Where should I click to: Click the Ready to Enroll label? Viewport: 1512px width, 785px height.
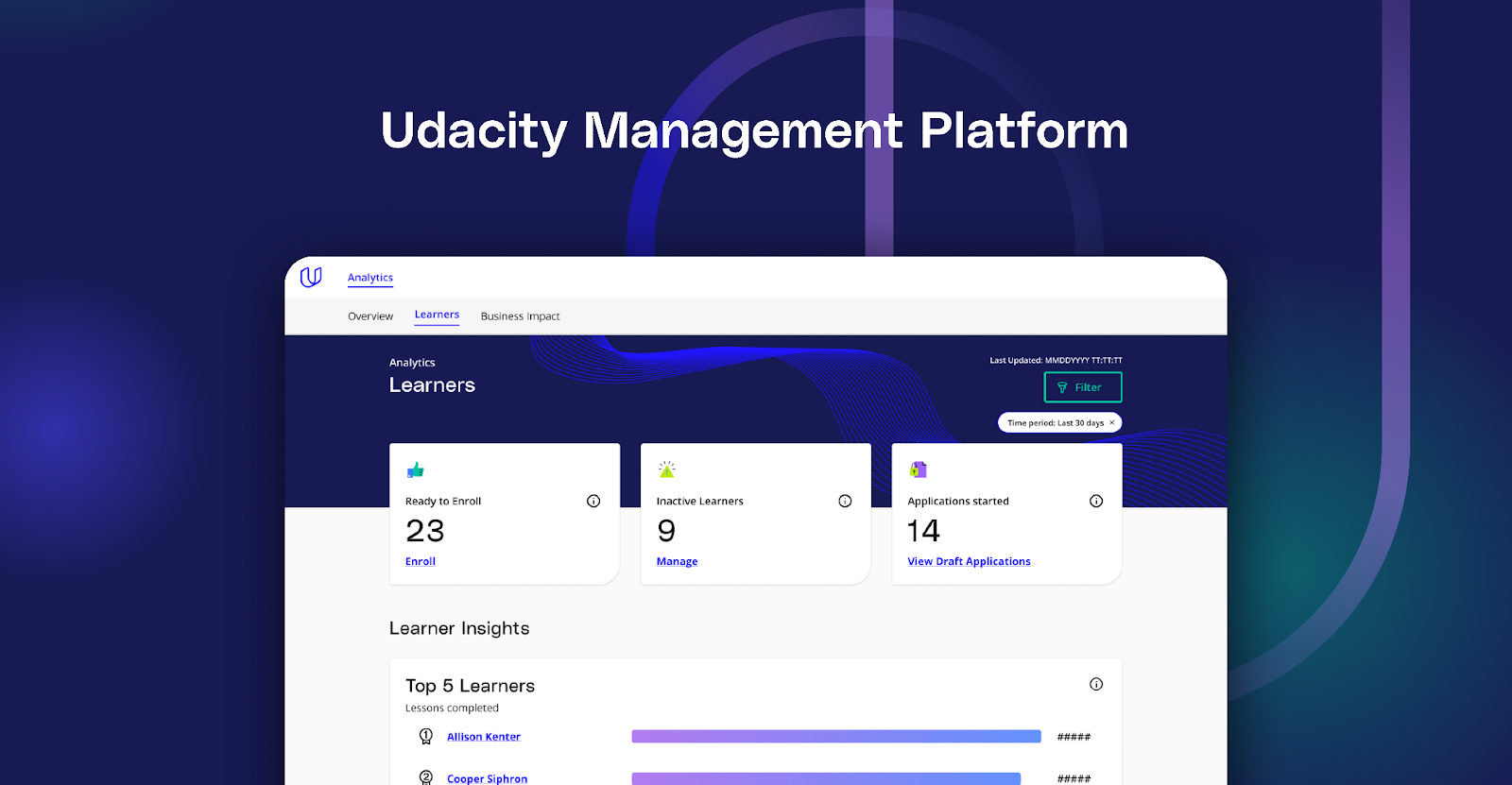[443, 501]
